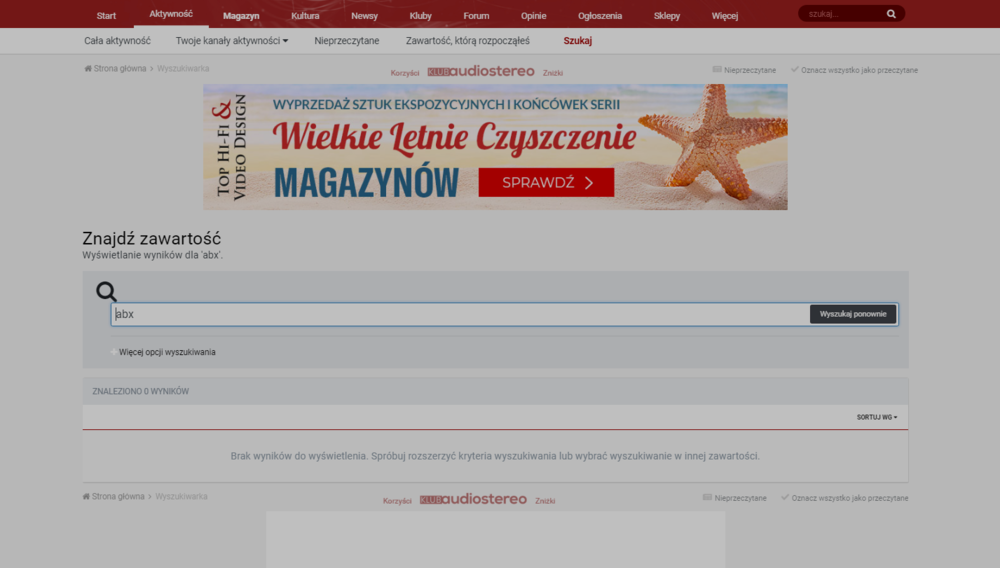Viewport: 1000px width, 568px height.
Task: Click the 'ZNALEZIONO 0 WYNIKÓW' text
Action: 140,391
